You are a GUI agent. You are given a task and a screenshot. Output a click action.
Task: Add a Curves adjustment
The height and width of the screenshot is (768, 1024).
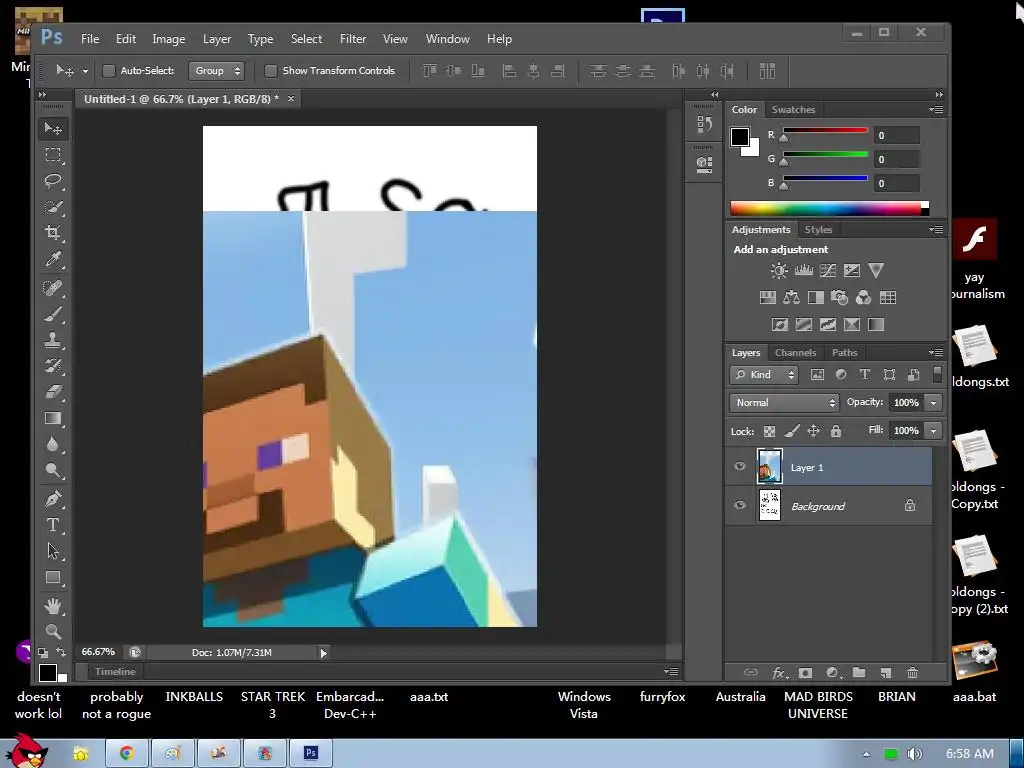(827, 270)
